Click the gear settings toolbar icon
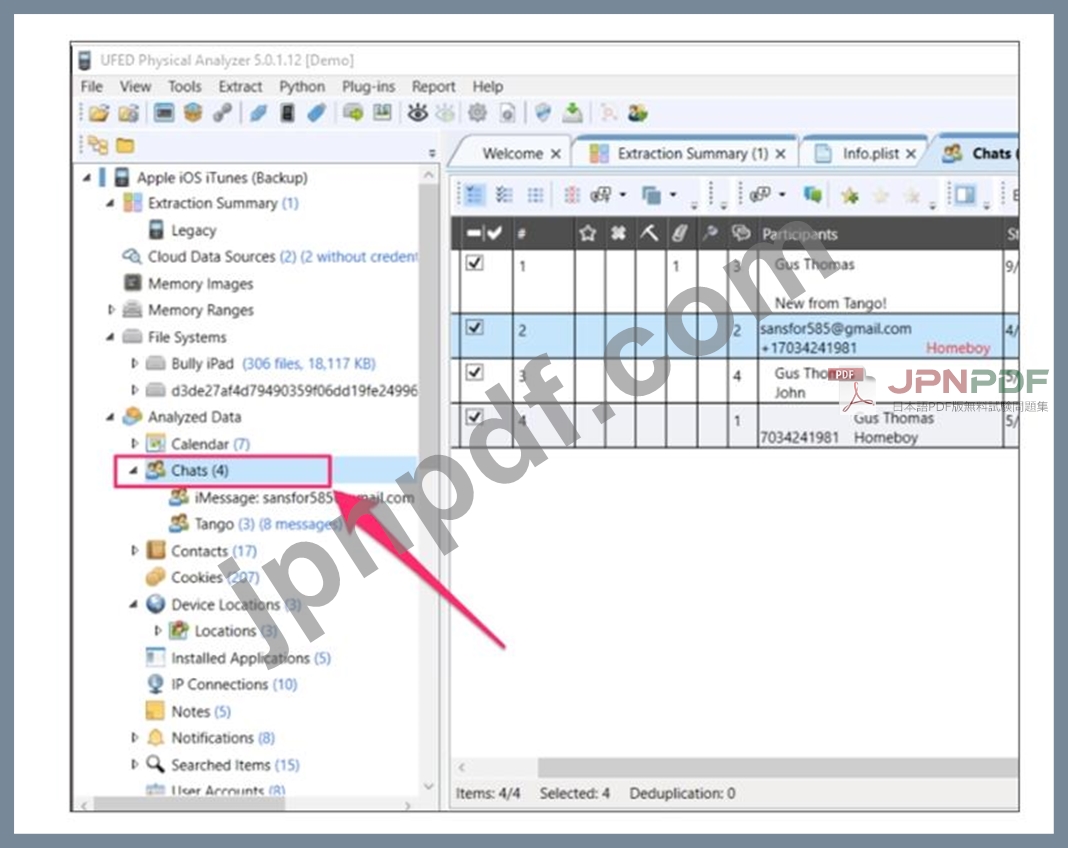 [477, 113]
